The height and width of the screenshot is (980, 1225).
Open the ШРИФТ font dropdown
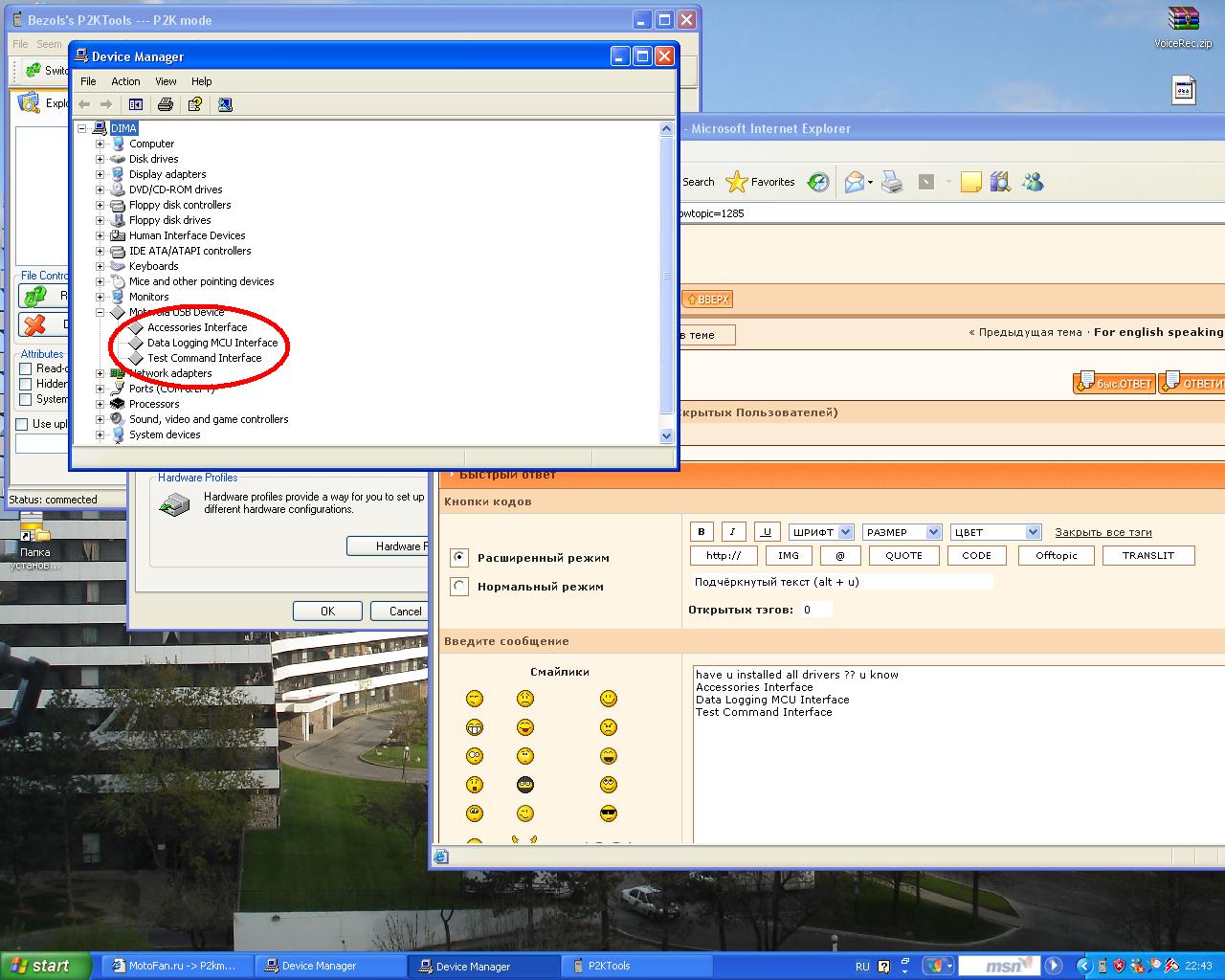(821, 532)
